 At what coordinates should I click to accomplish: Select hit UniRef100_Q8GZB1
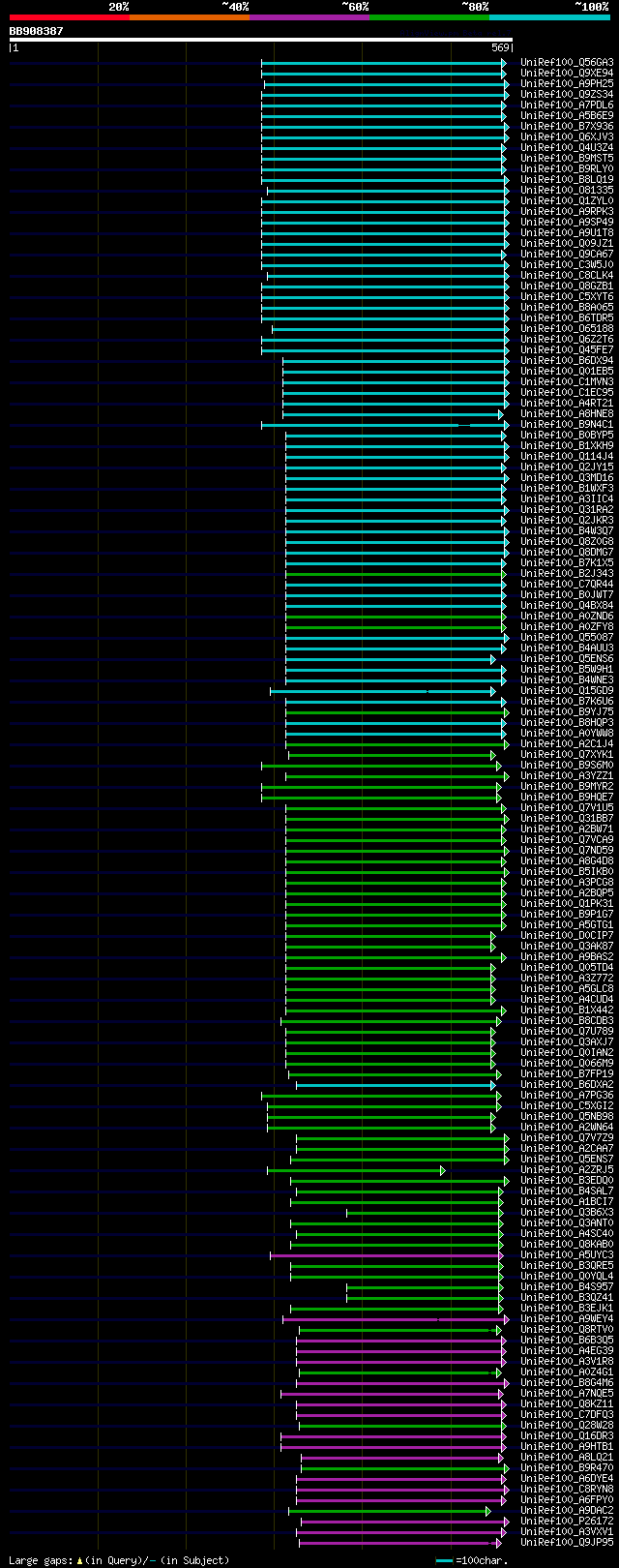click(567, 286)
